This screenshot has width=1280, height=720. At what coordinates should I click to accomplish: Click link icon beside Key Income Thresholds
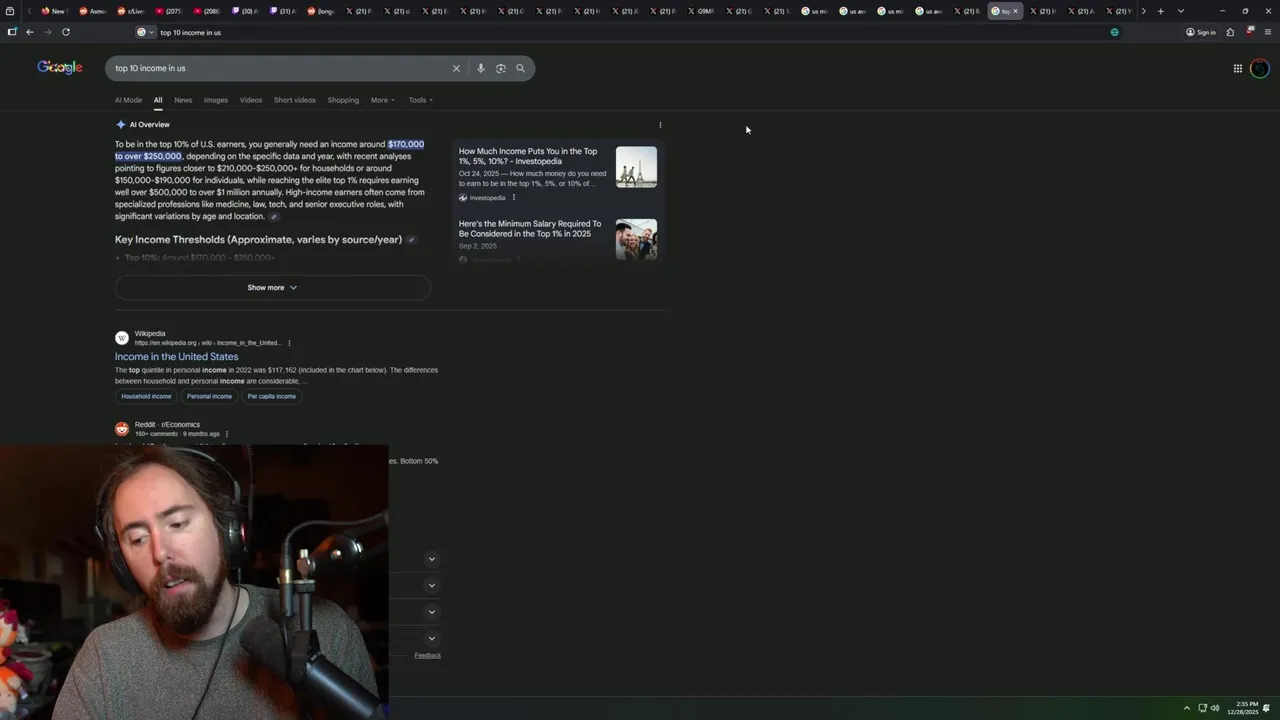[411, 240]
